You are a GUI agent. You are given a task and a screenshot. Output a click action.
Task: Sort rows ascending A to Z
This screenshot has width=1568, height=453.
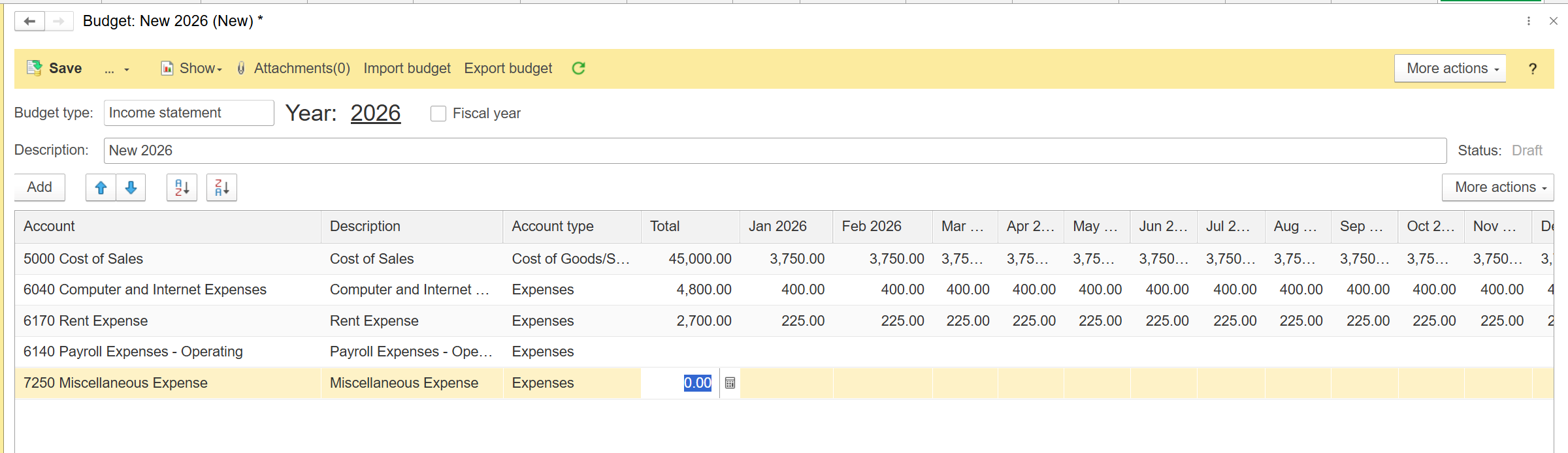tap(182, 188)
